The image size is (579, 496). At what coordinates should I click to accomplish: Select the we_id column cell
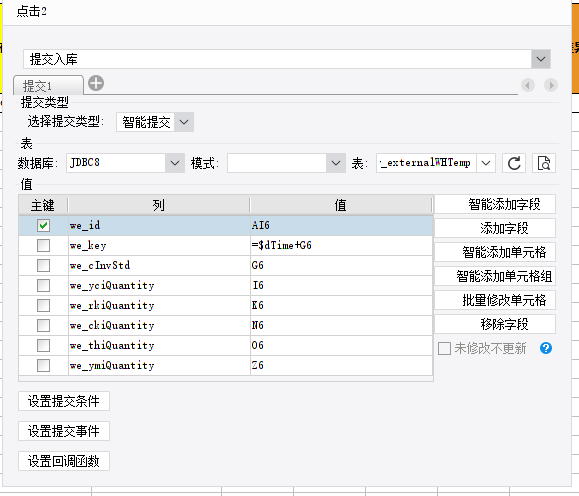coord(159,226)
